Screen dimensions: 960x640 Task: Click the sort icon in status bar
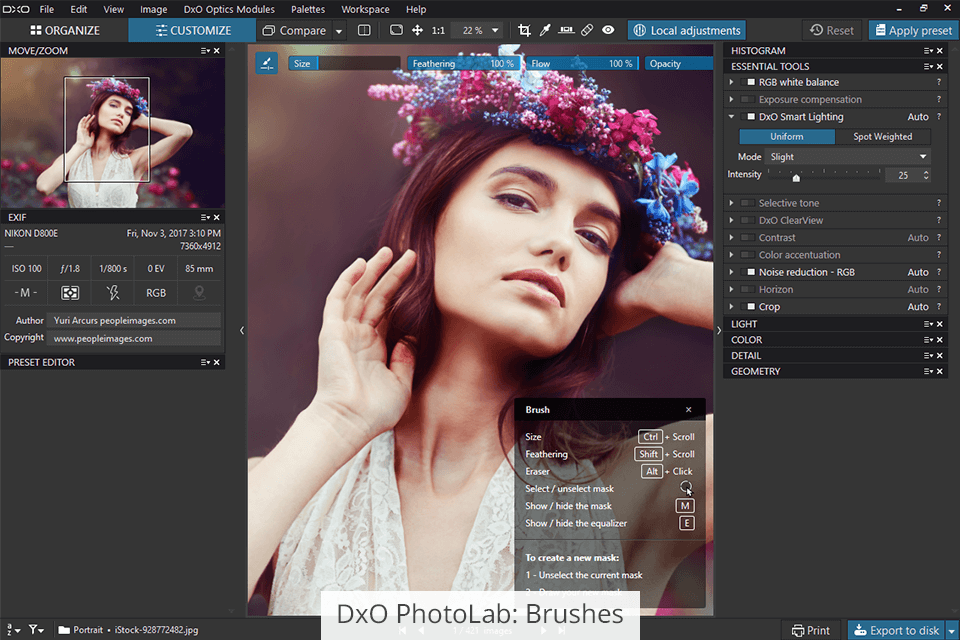point(12,630)
